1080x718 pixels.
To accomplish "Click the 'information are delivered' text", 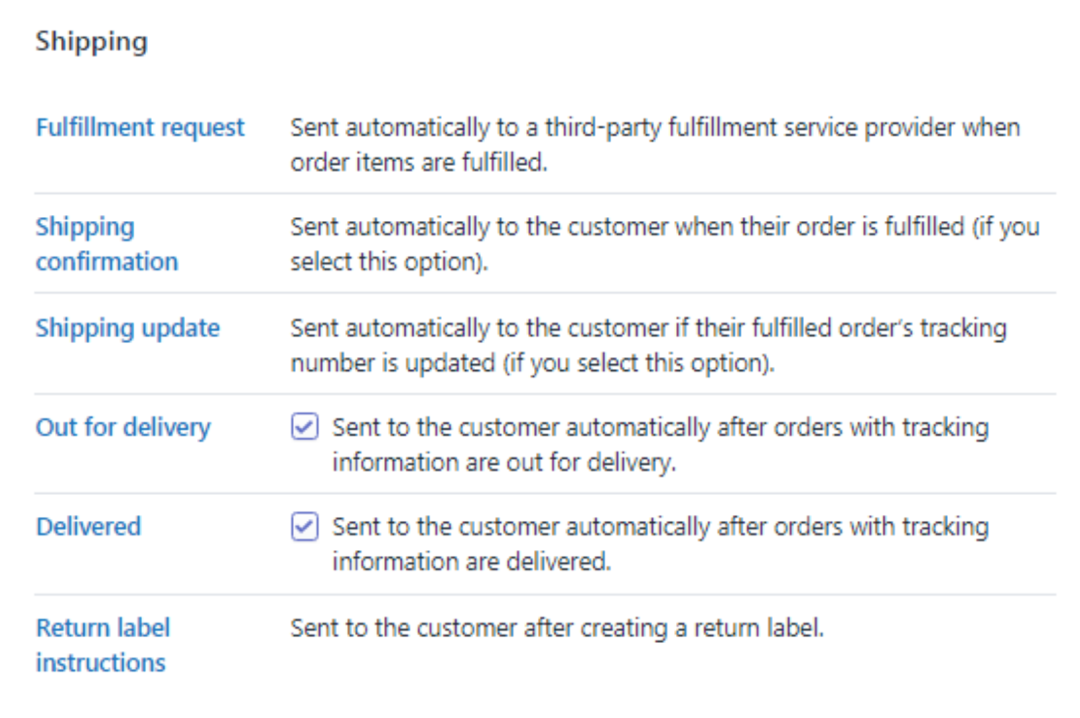I will point(471,562).
